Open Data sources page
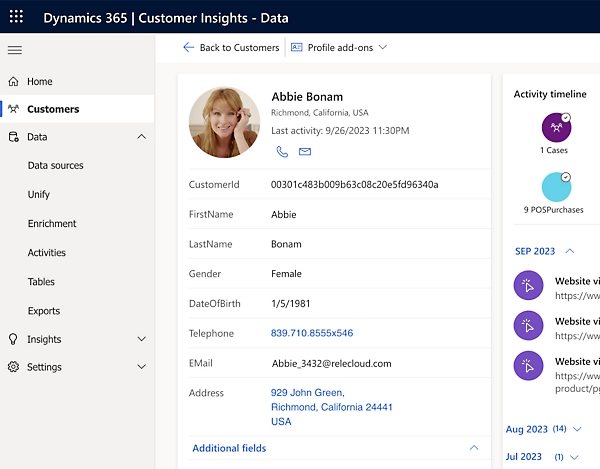 [x=56, y=166]
